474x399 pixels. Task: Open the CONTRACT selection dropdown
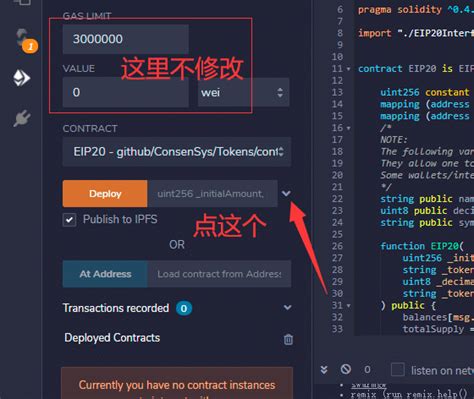[177, 152]
